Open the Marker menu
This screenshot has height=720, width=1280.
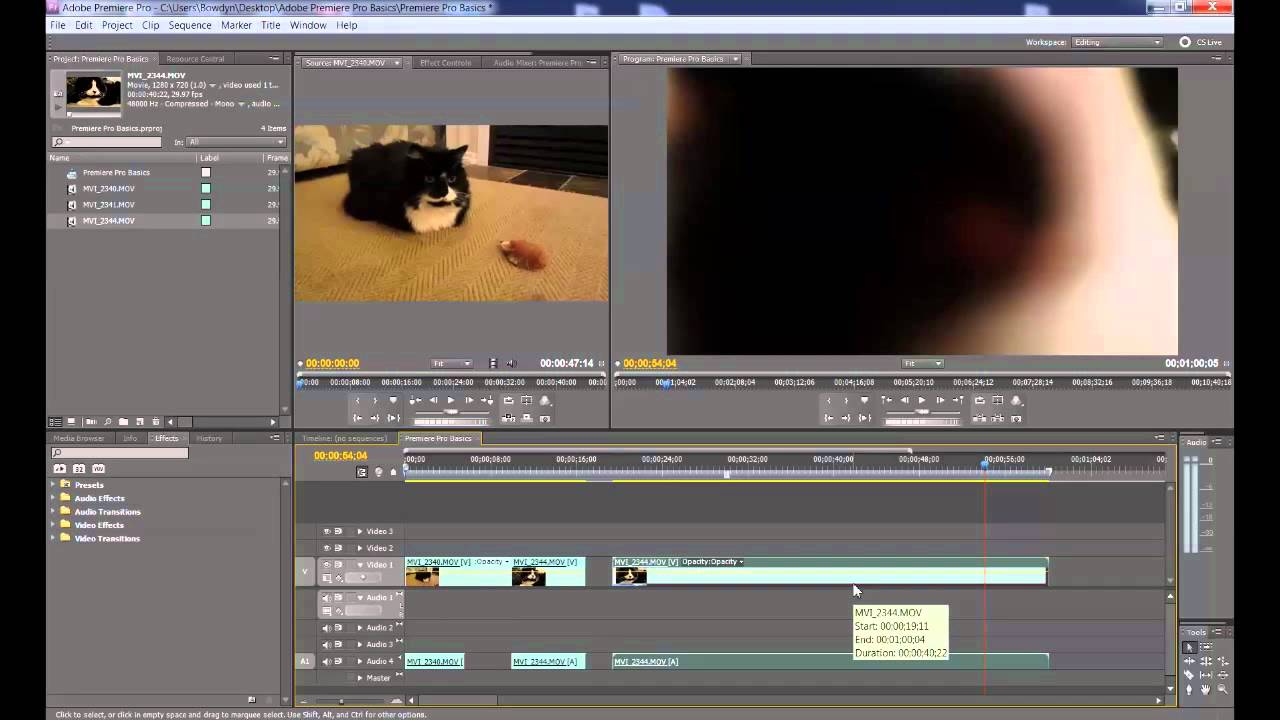[x=236, y=25]
